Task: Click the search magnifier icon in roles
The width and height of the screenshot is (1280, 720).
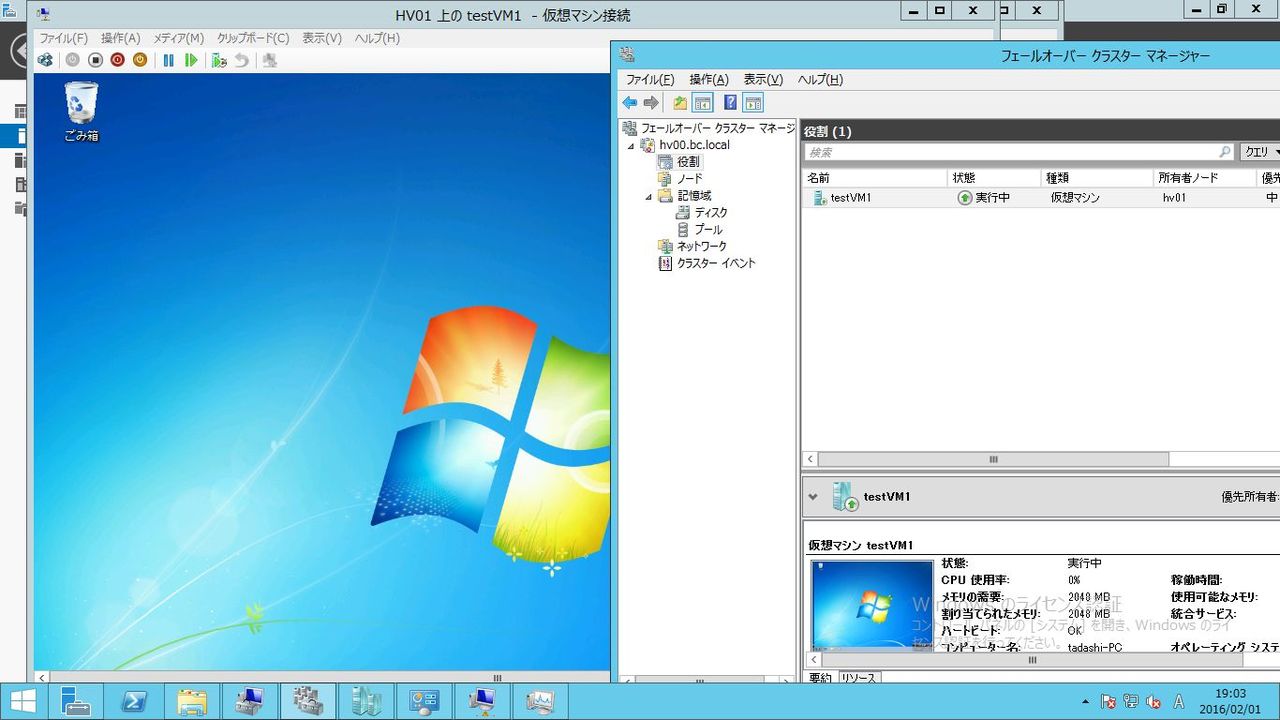Action: [1225, 152]
